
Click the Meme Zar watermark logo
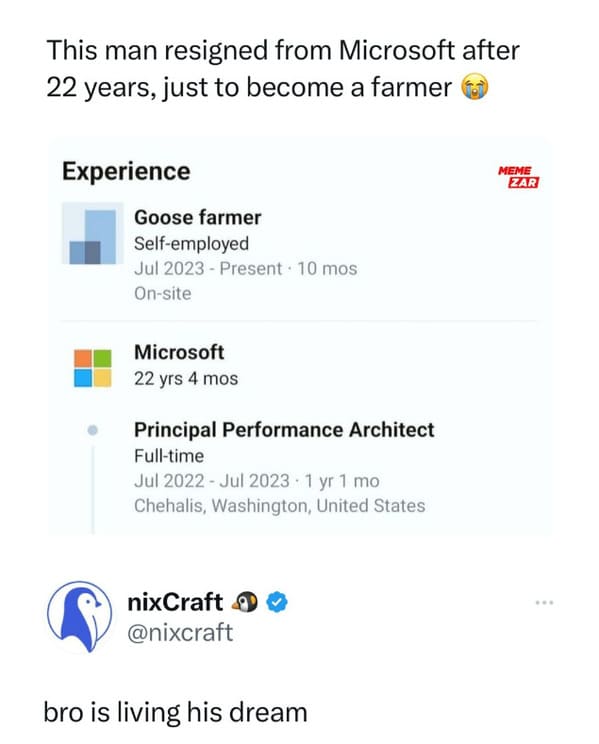click(x=518, y=177)
